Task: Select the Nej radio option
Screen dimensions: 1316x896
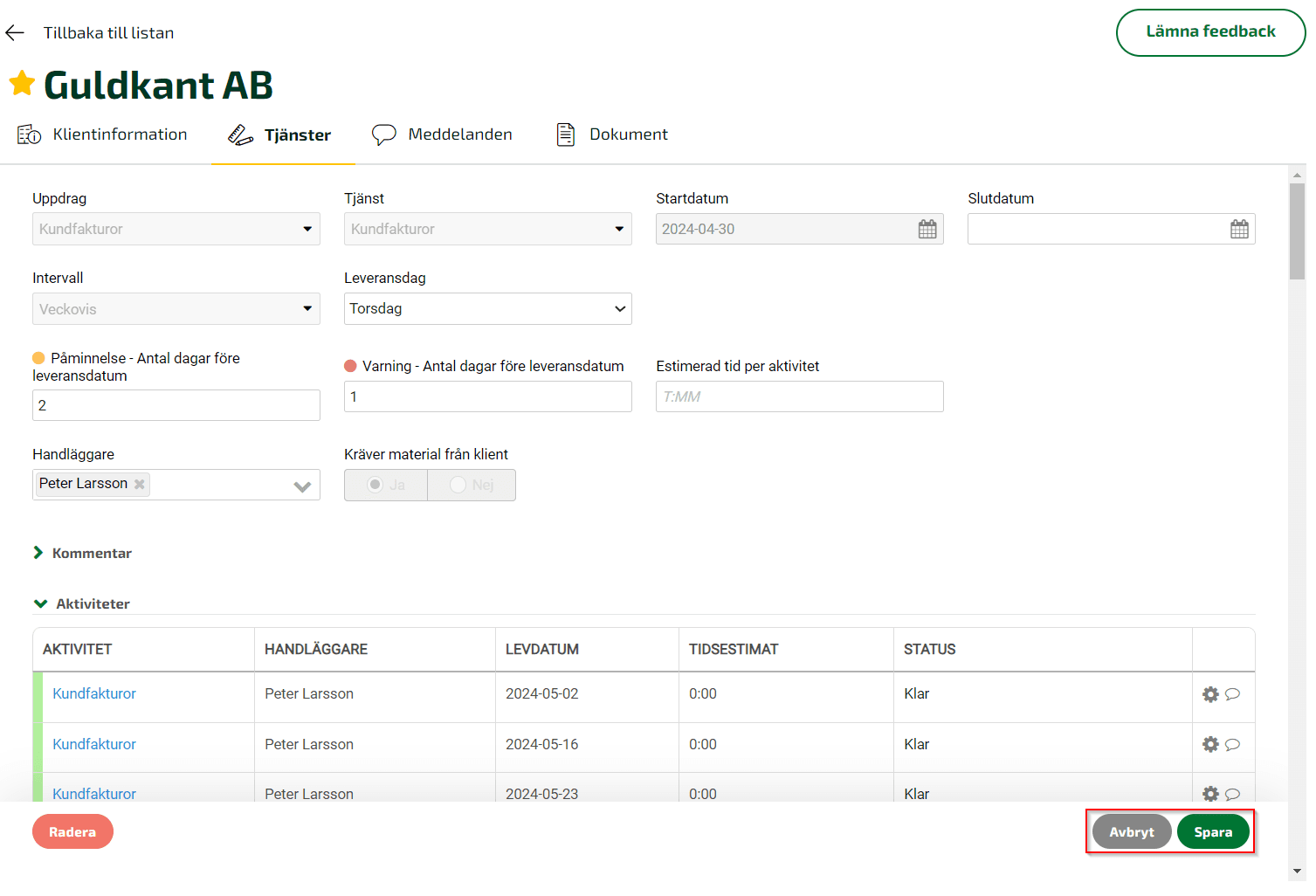Action: tap(472, 485)
